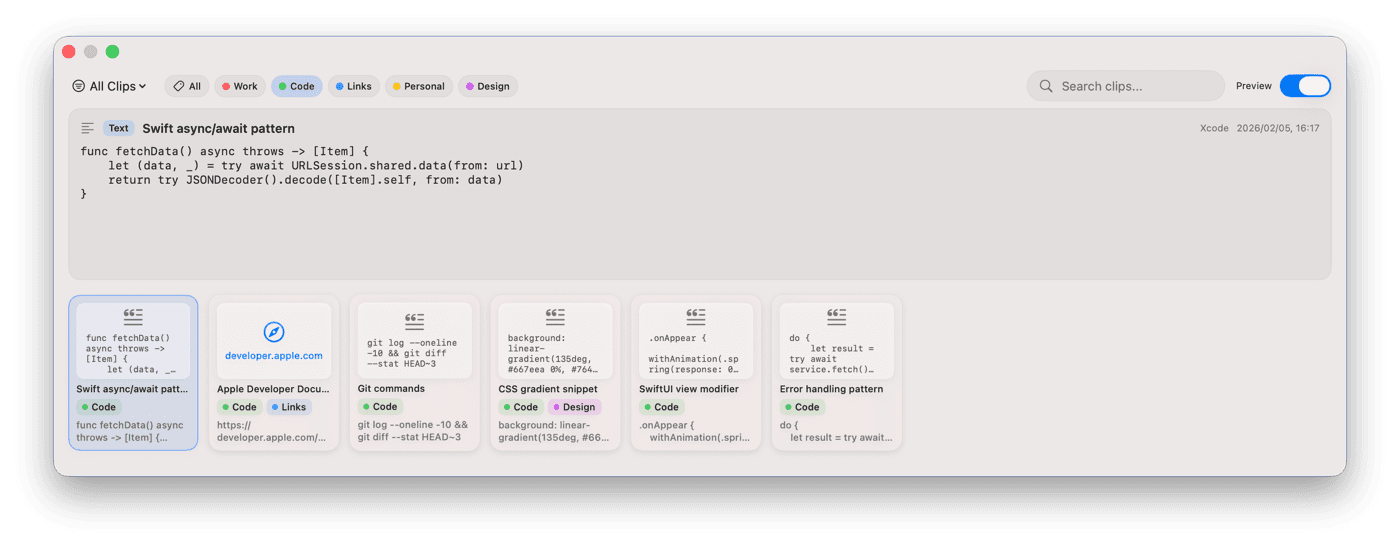Image resolution: width=1400 pixels, height=547 pixels.
Task: Select the All tag filter
Action: (187, 86)
